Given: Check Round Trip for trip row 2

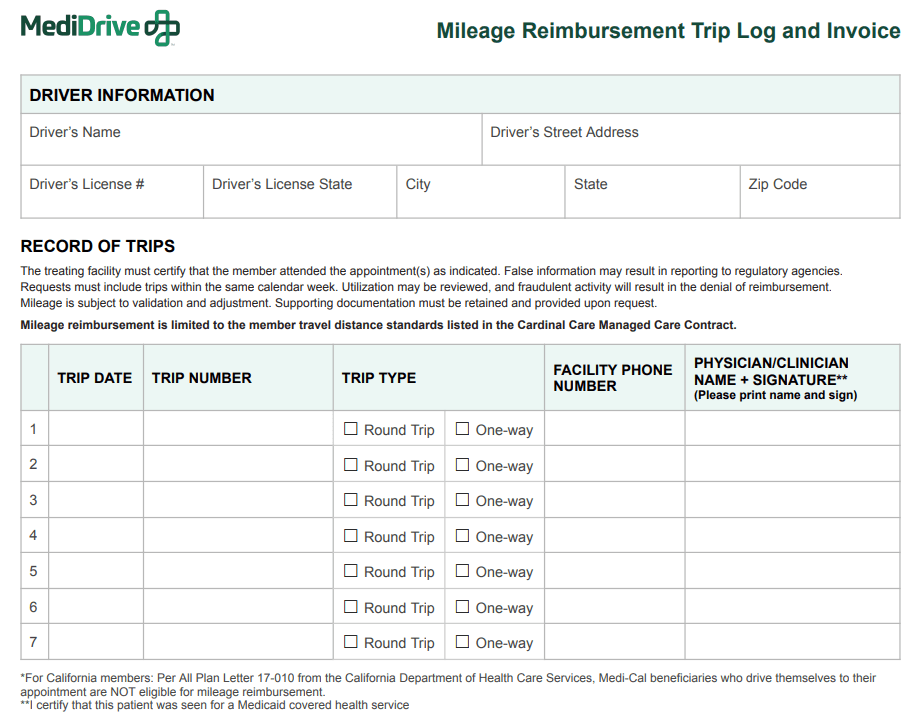Looking at the screenshot, I should click(x=351, y=464).
